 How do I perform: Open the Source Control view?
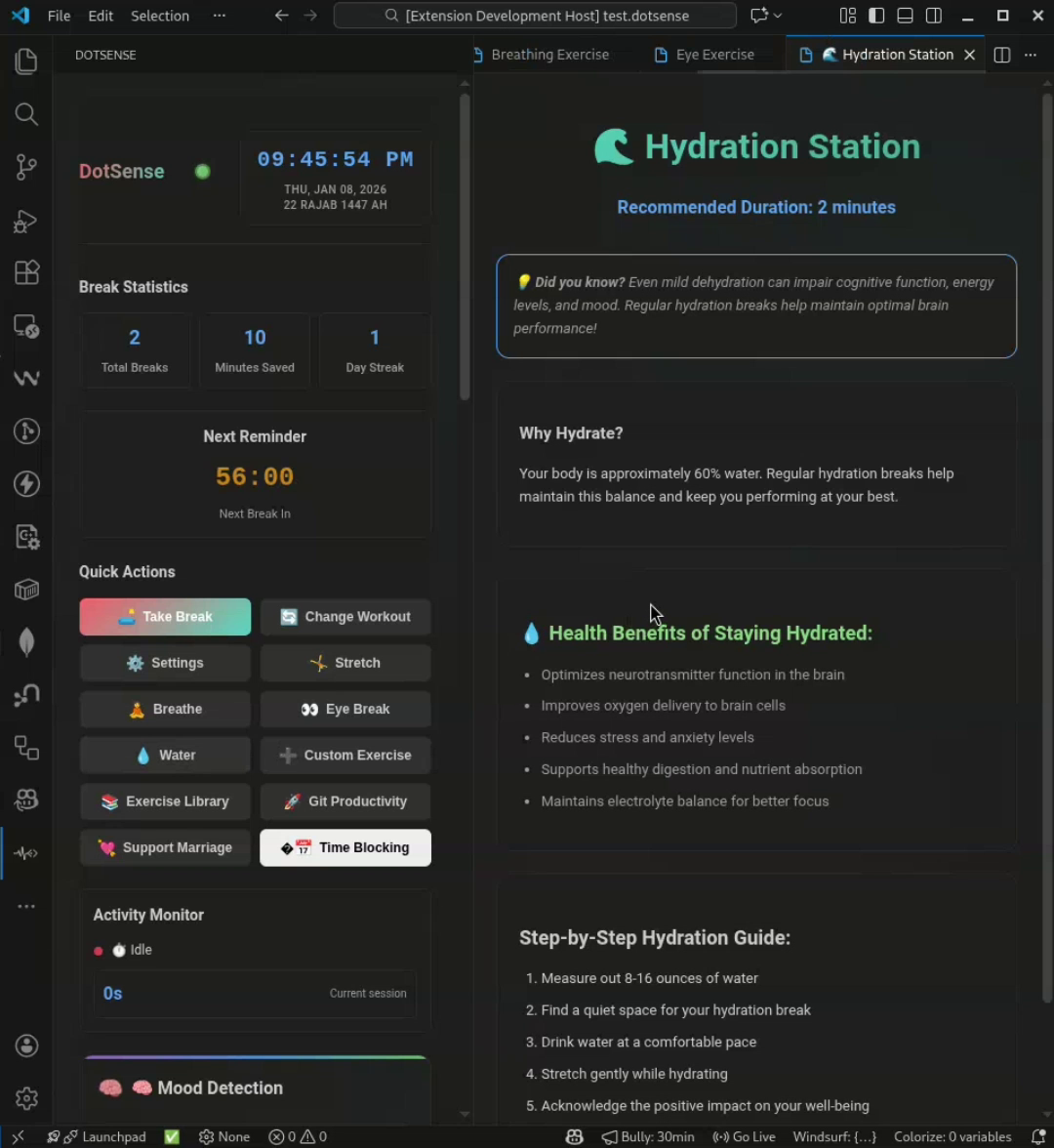pos(26,167)
